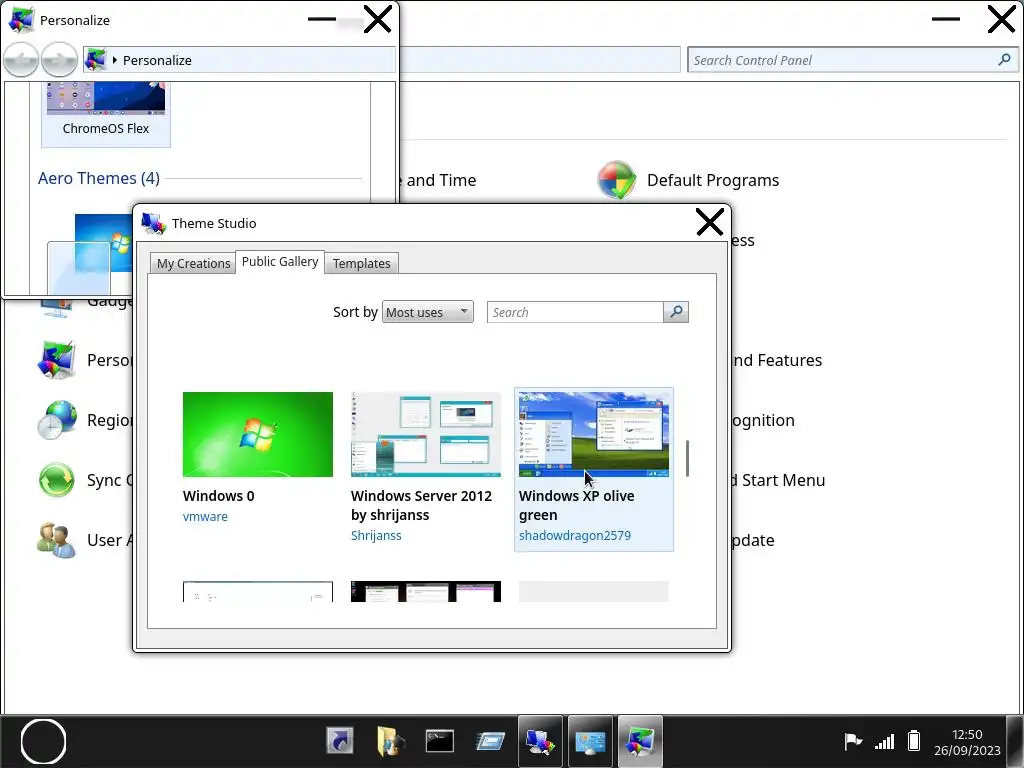Open the file explorer taskbar icon

pos(390,741)
